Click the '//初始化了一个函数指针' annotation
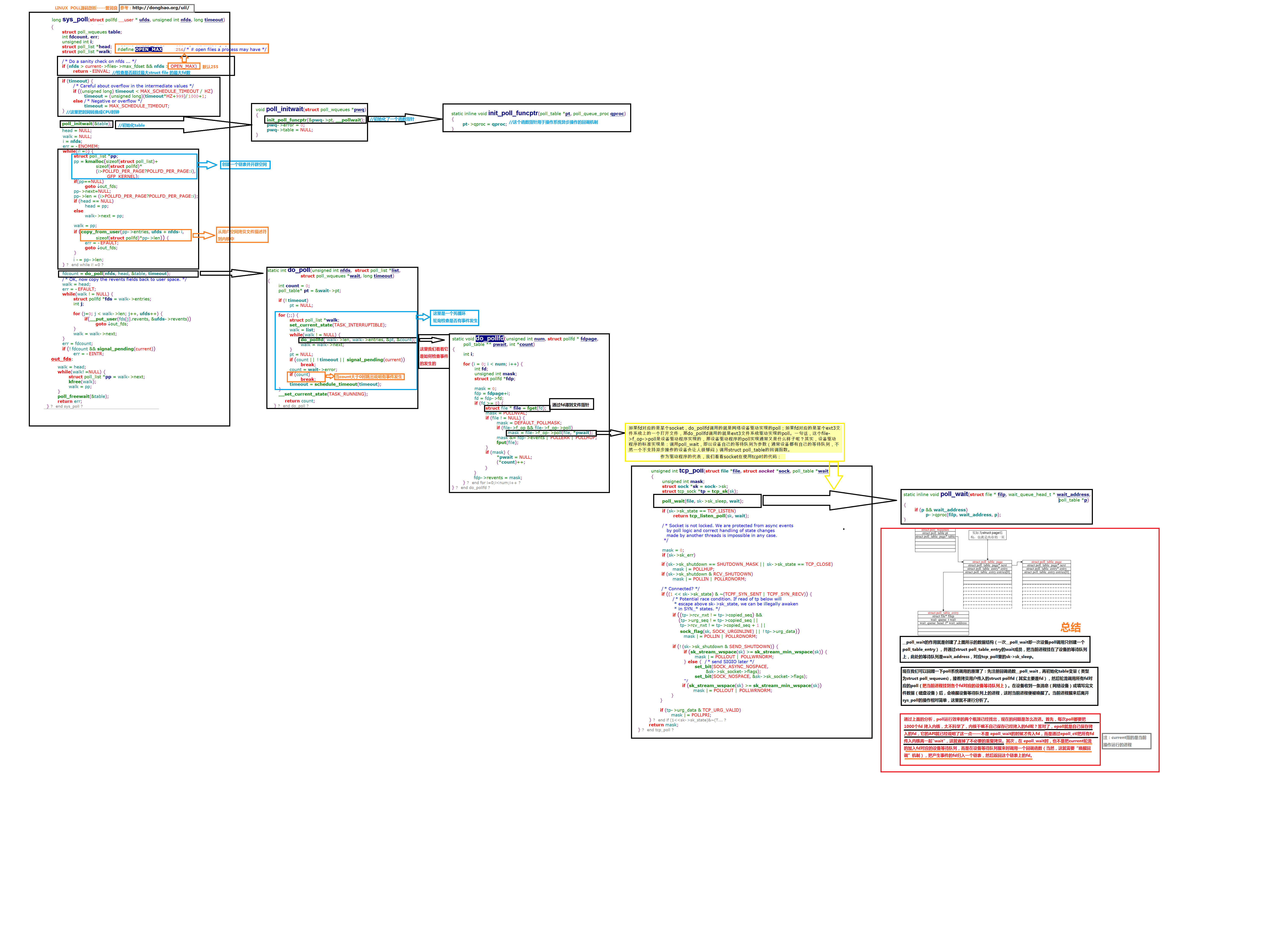Viewport: 1288px width, 940px height. (392, 119)
